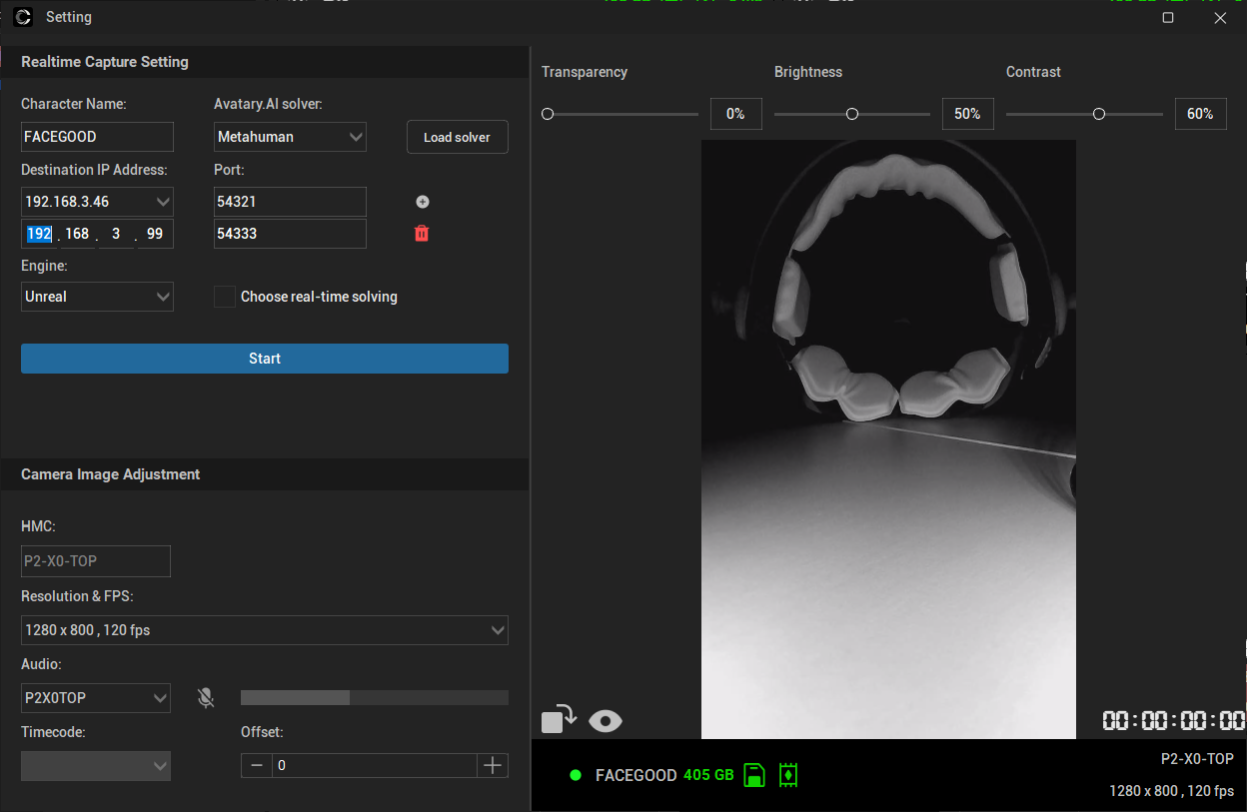The width and height of the screenshot is (1247, 812).
Task: Click the FACEGOOD label in status bar
Action: 636,775
